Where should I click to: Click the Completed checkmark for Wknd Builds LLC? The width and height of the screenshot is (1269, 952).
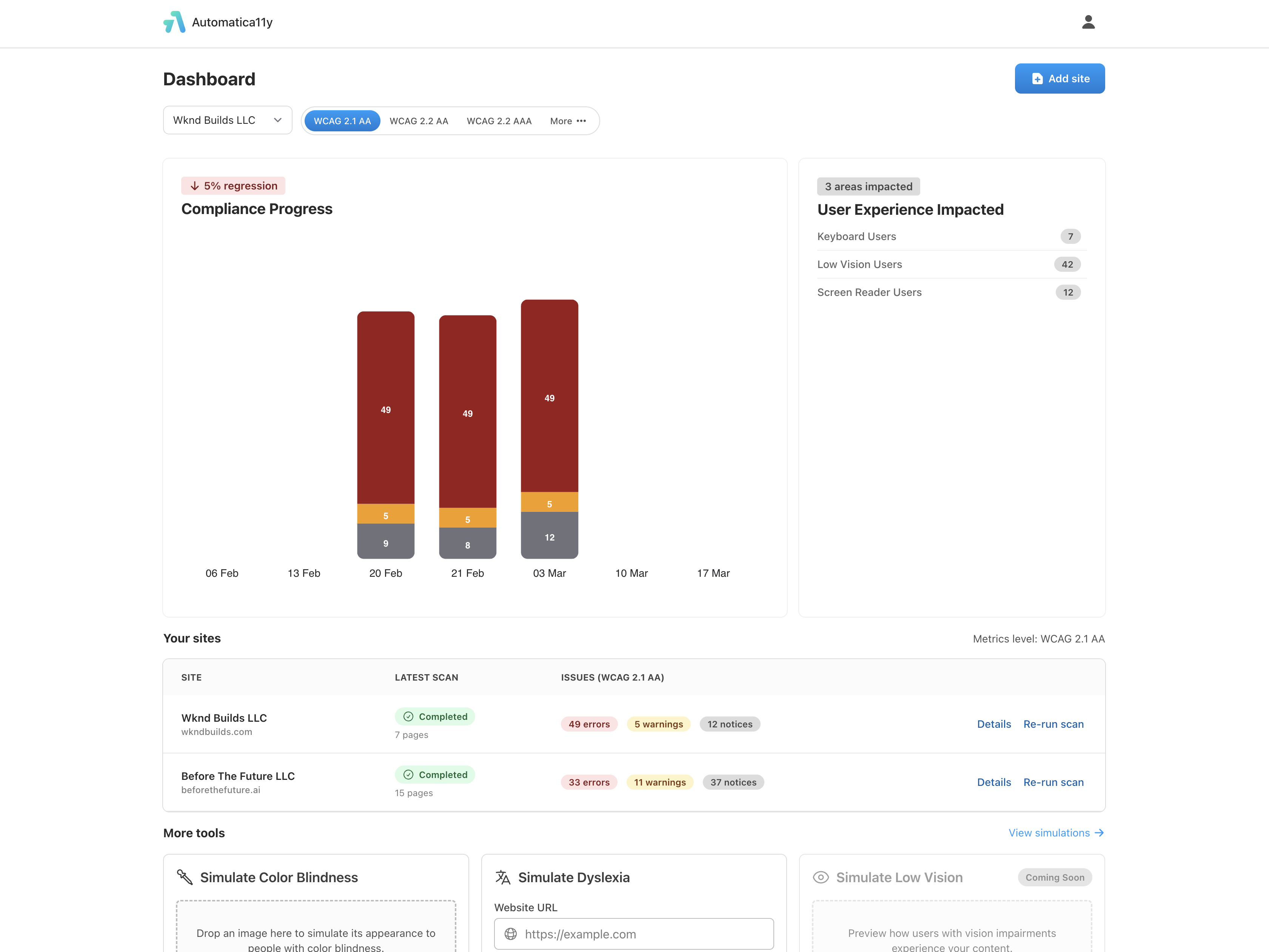point(408,716)
